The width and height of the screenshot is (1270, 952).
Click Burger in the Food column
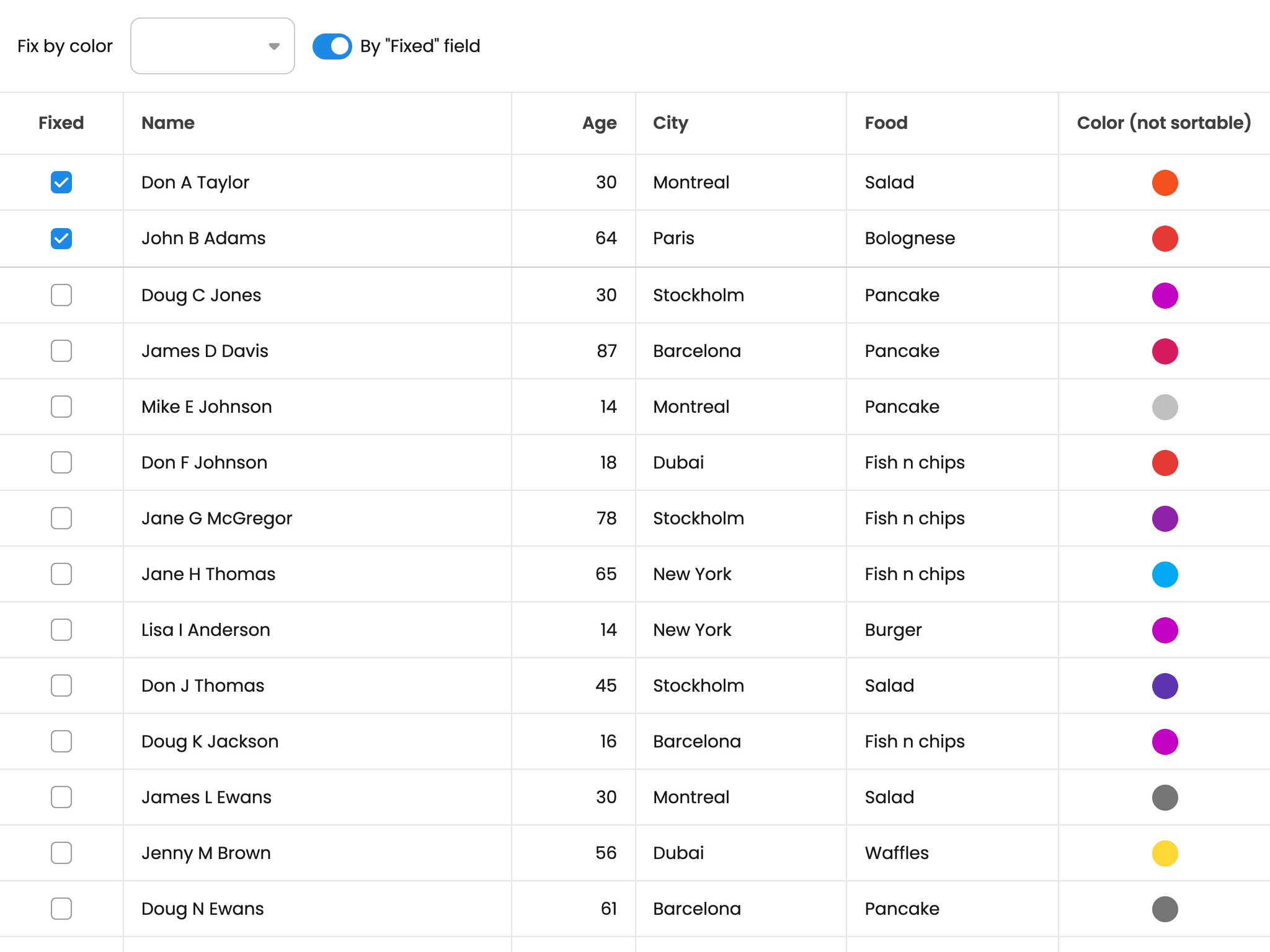pyautogui.click(x=893, y=630)
